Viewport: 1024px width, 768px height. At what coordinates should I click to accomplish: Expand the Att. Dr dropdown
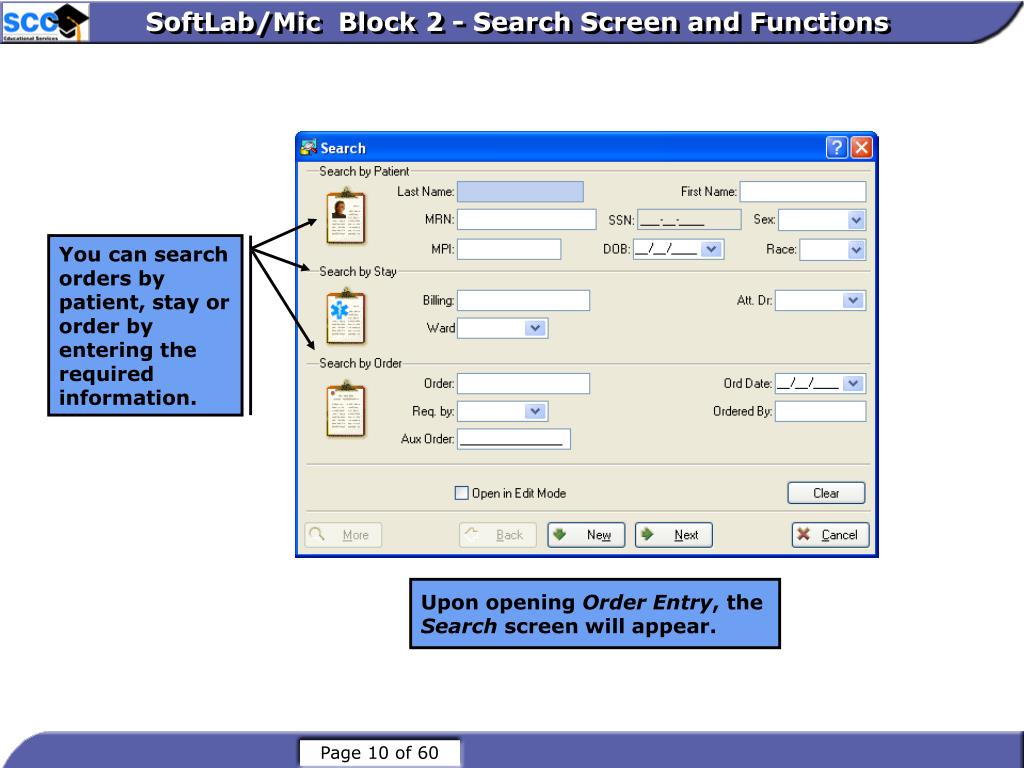click(853, 300)
